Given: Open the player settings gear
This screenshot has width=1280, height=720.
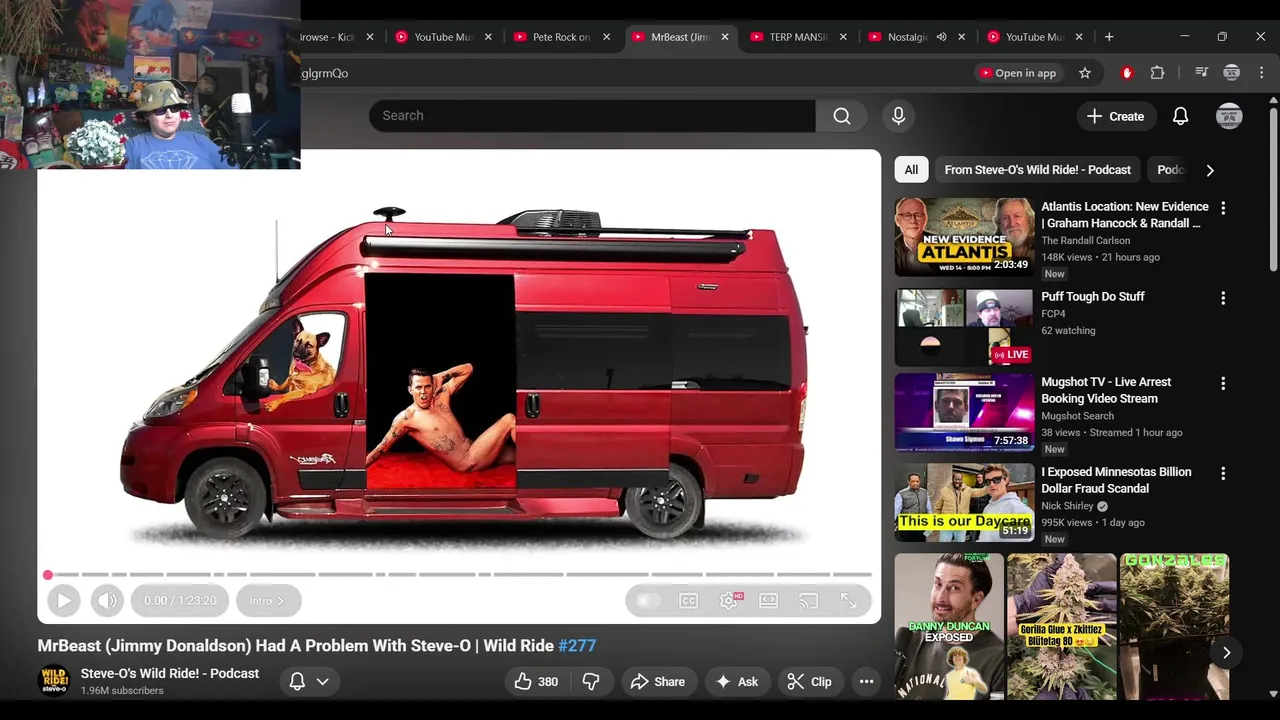Looking at the screenshot, I should coord(729,601).
